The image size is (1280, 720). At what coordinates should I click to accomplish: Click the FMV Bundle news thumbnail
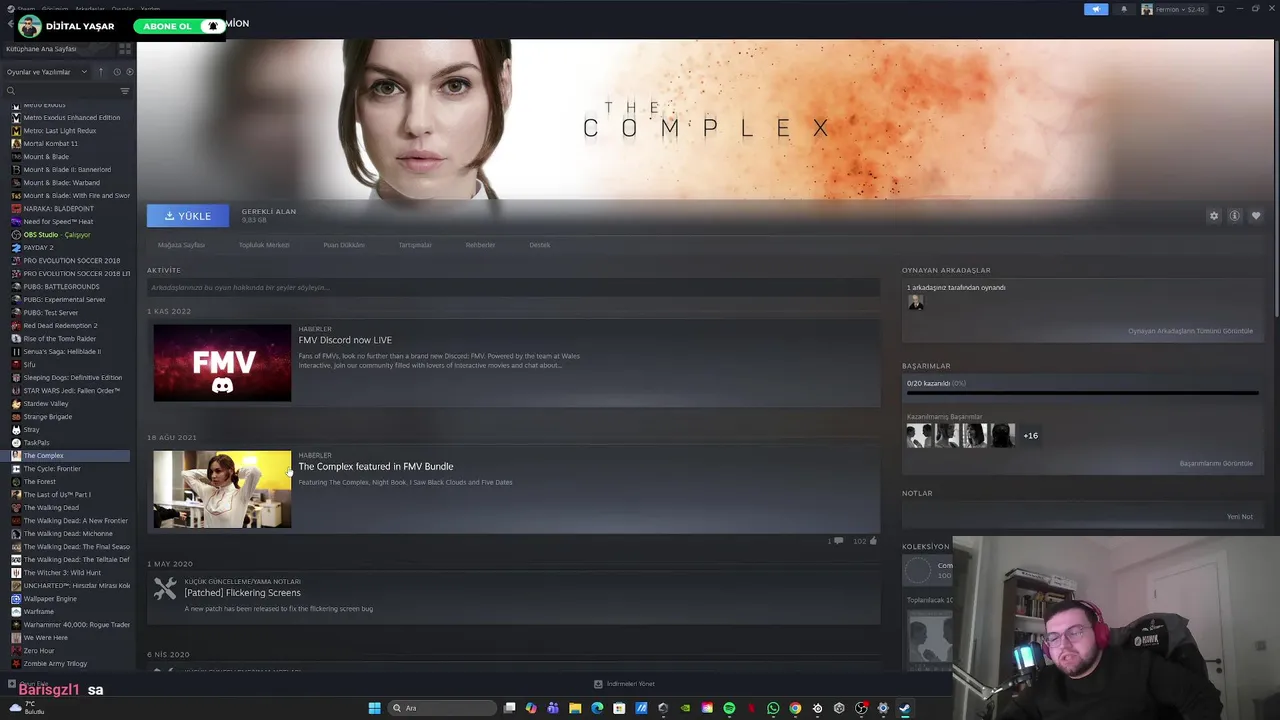tap(222, 489)
